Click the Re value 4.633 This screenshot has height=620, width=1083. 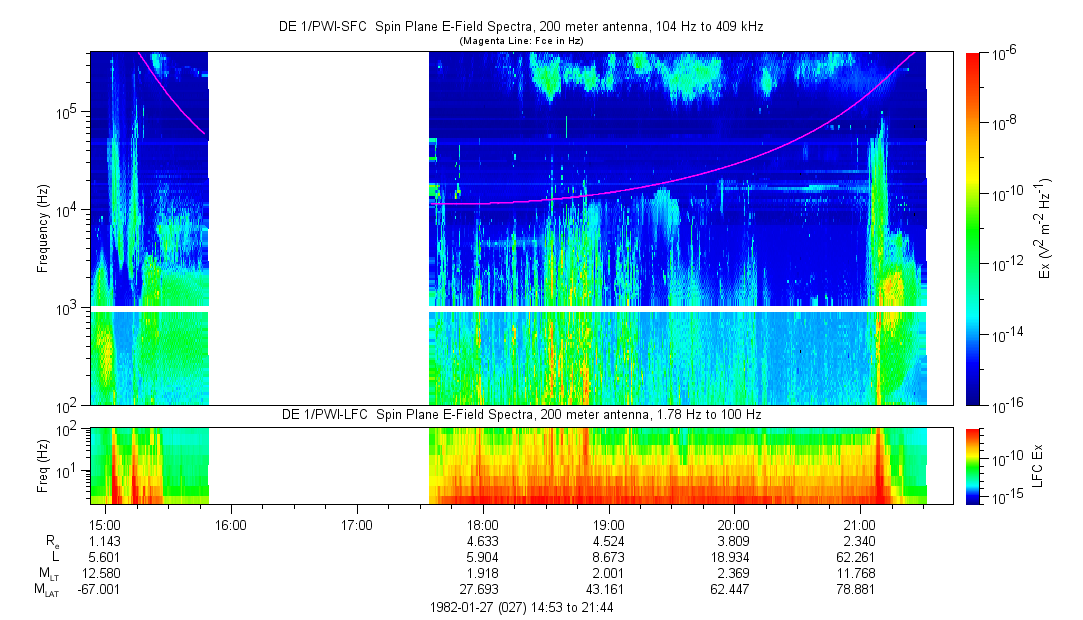coord(483,540)
